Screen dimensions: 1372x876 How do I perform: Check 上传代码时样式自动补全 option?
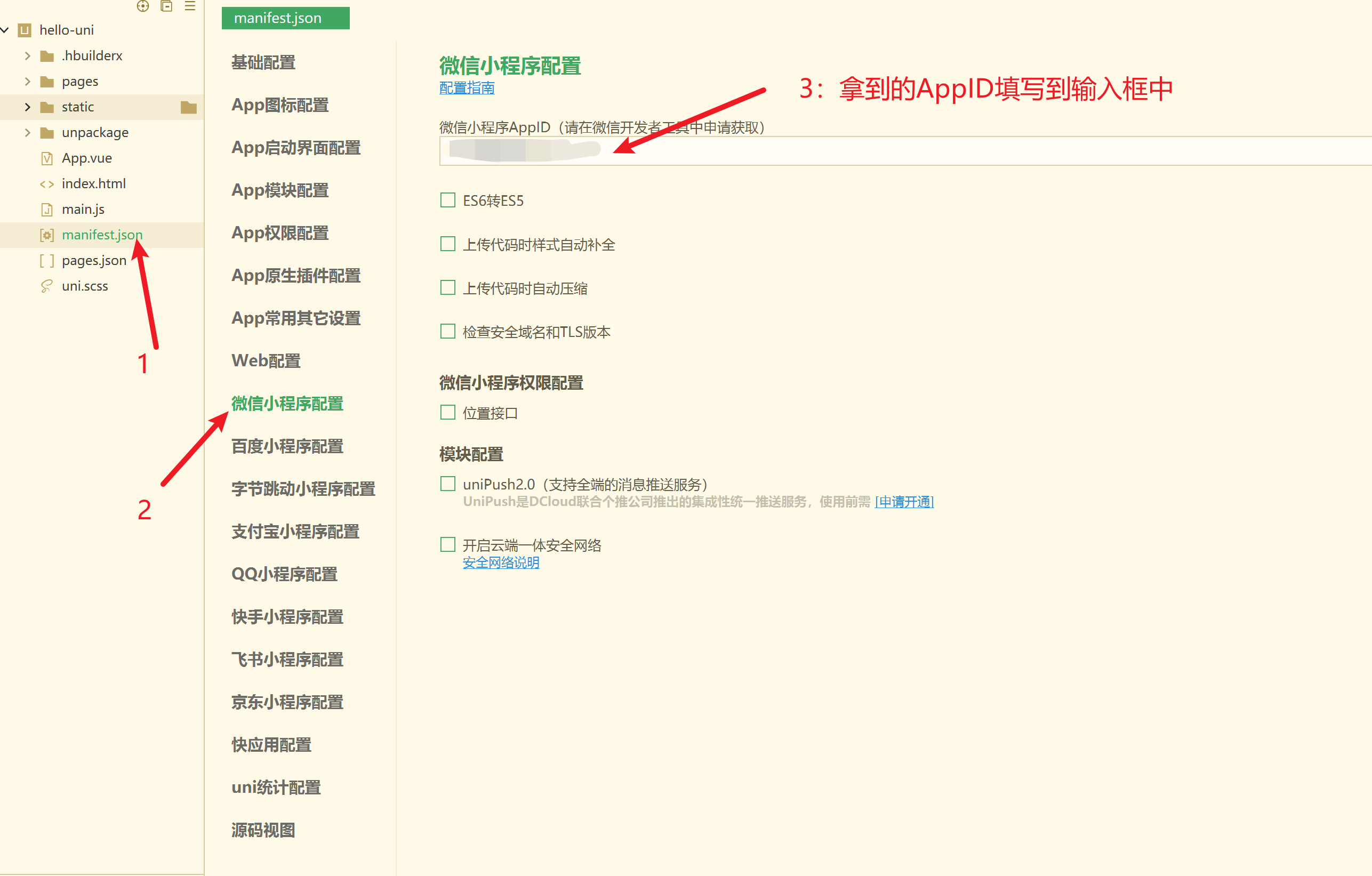click(x=448, y=244)
